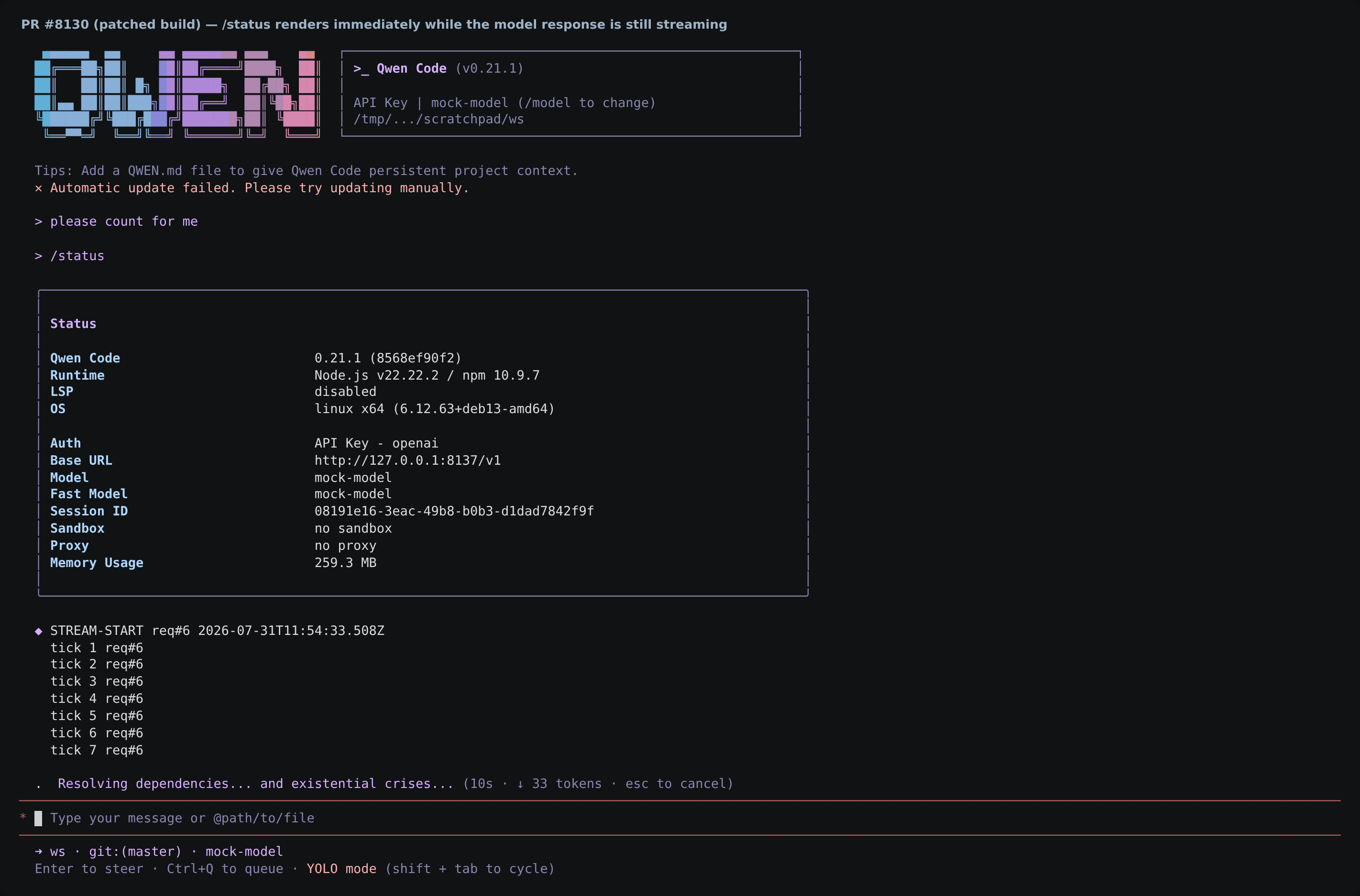The image size is (1360, 896).
Task: Click the '/status' command line
Action: [x=77, y=256]
